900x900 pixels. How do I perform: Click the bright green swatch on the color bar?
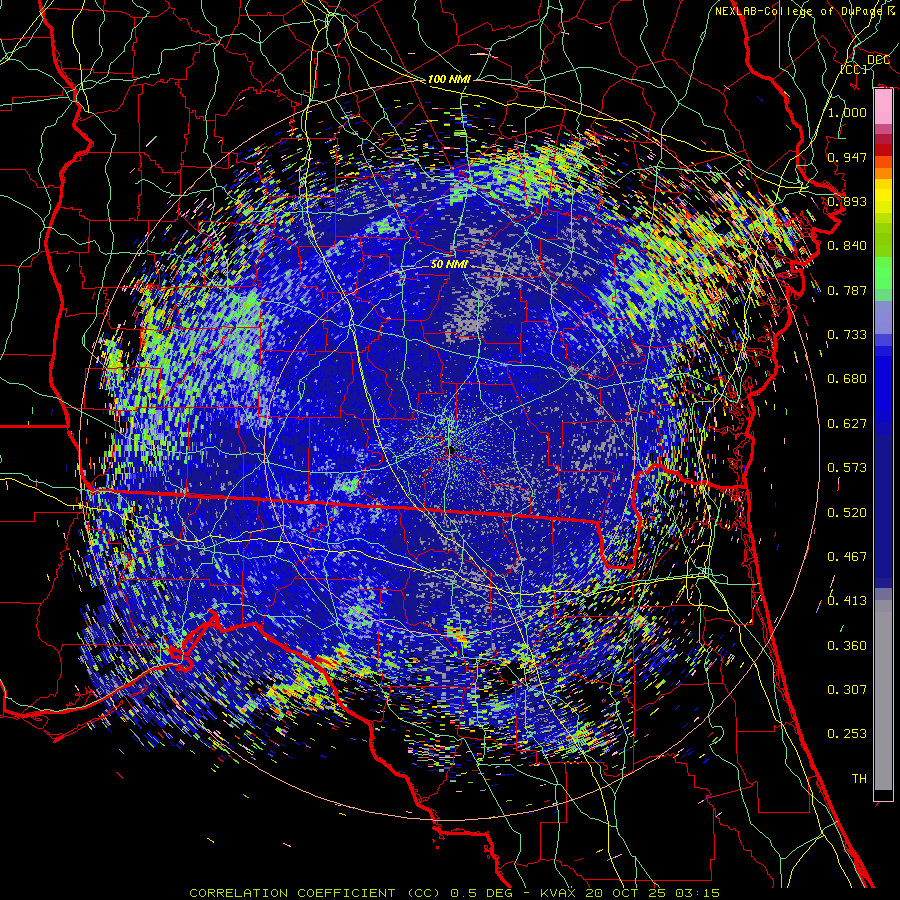[883, 273]
